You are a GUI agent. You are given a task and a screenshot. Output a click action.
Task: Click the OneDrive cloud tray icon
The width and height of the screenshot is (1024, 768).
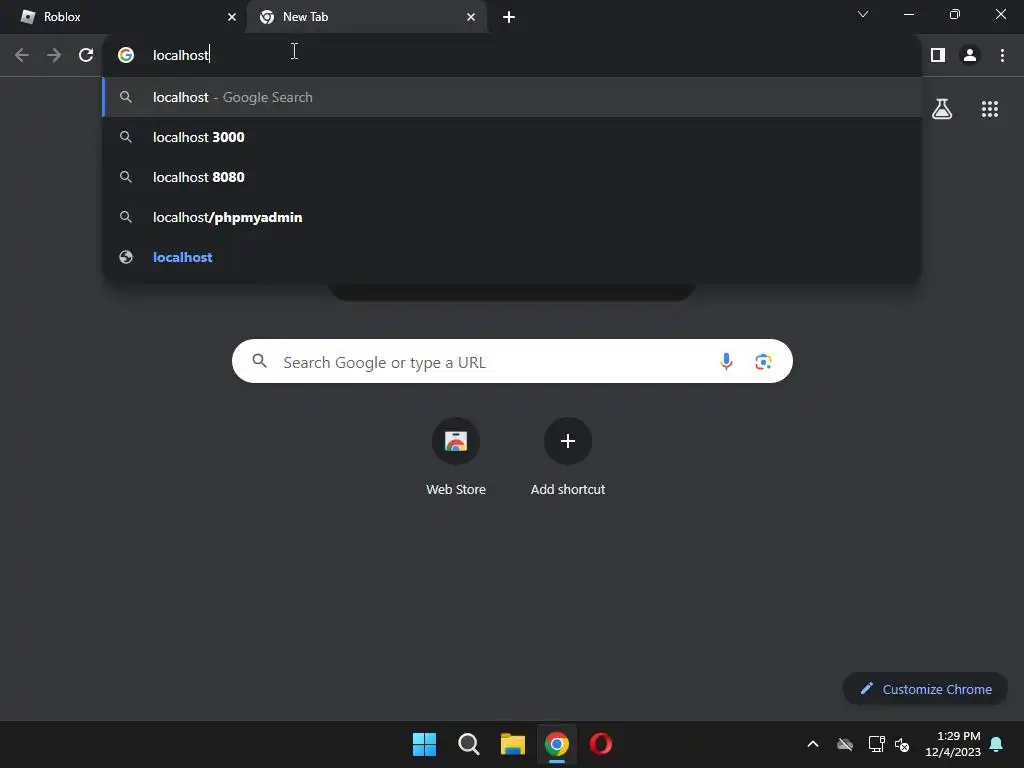coord(845,744)
